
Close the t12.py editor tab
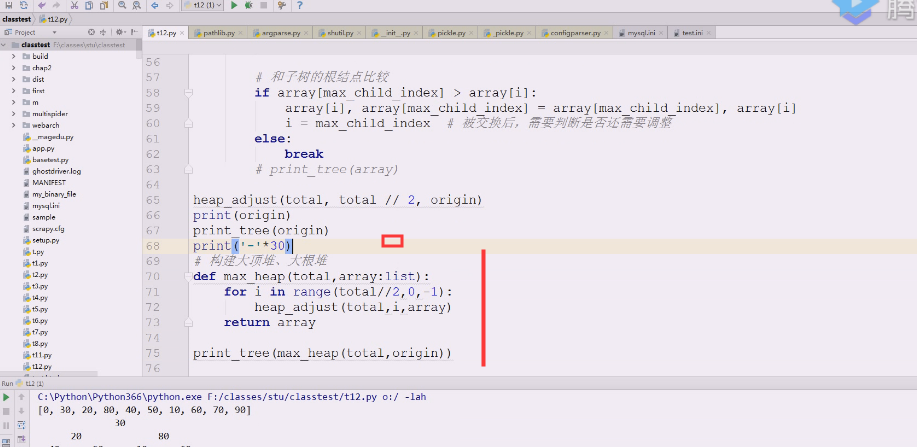click(182, 33)
